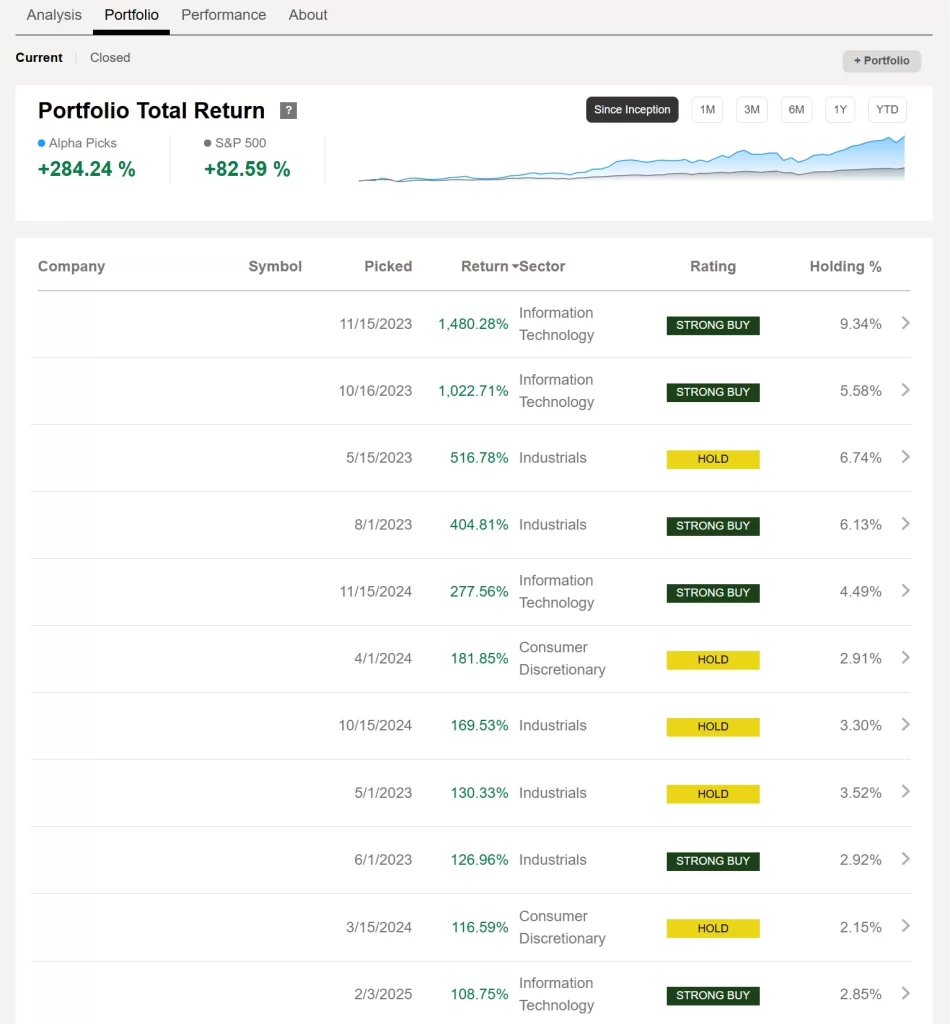Viewport: 950px width, 1024px height.
Task: Click the Alpha Picks blue legend dot
Action: [41, 144]
